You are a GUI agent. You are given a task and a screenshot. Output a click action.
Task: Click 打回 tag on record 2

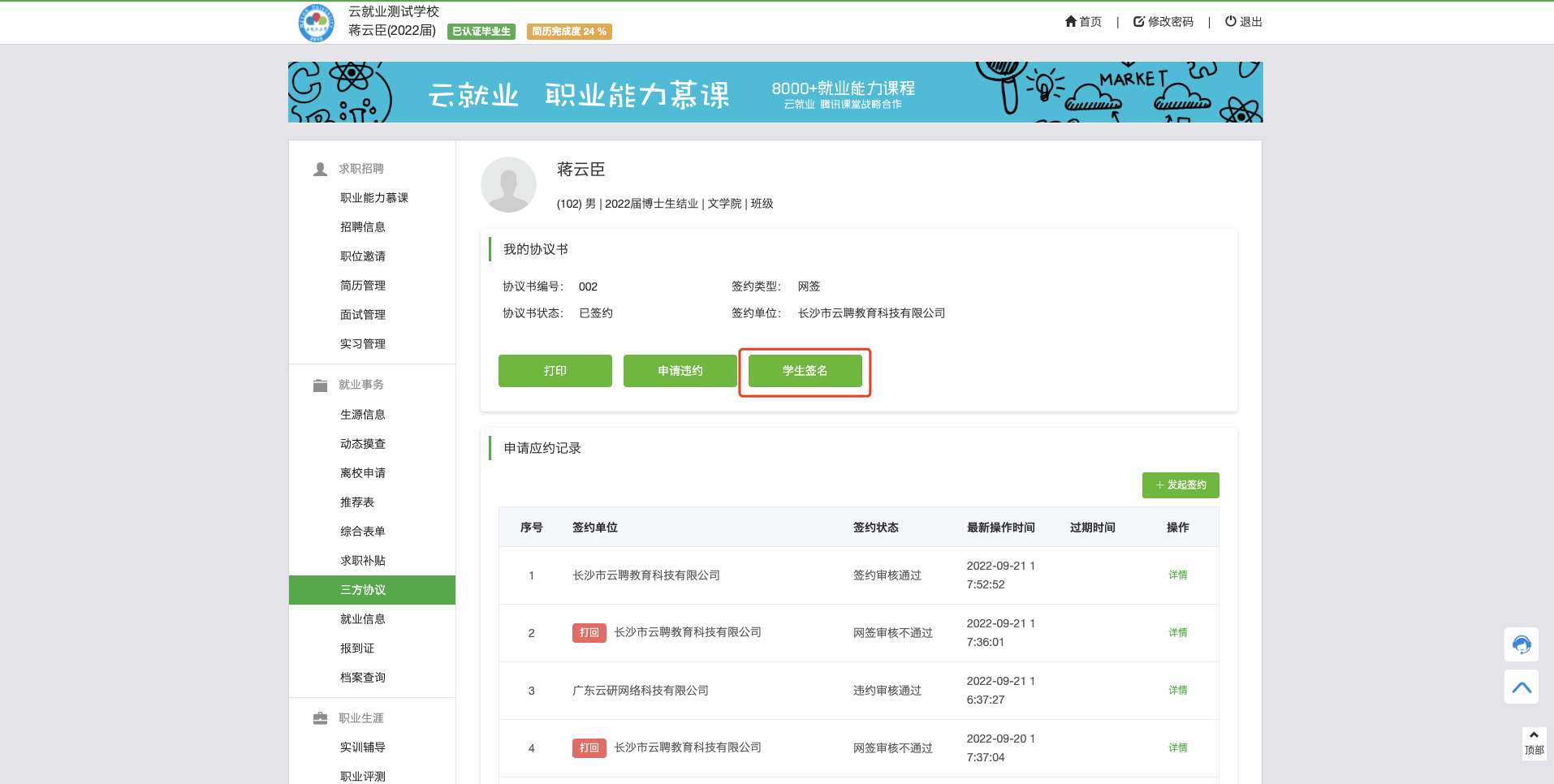point(589,633)
